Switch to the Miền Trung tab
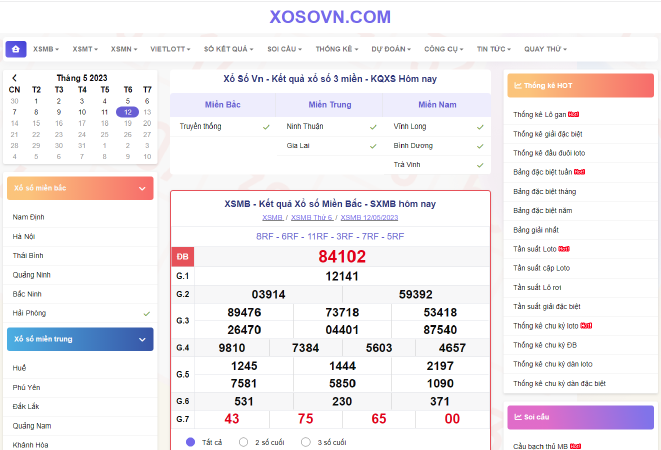 pyautogui.click(x=330, y=105)
